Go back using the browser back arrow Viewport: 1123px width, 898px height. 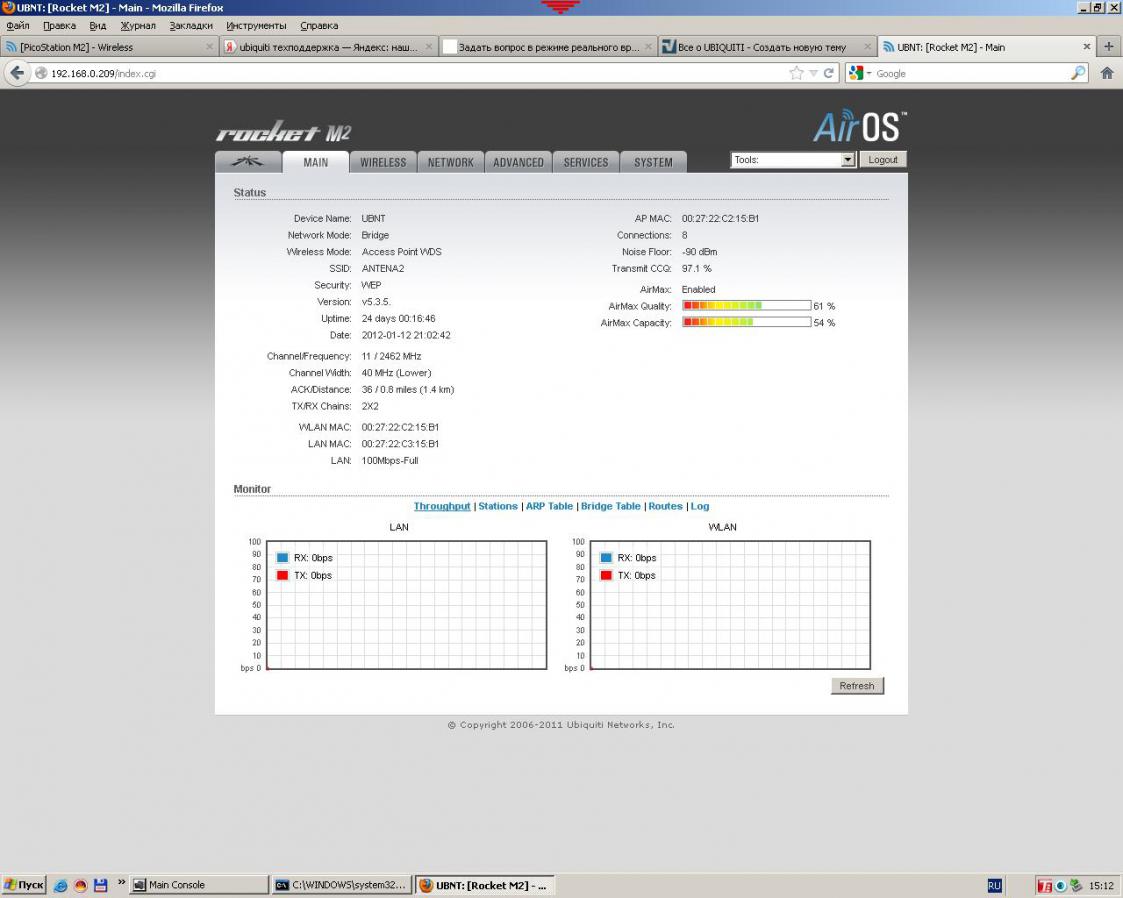(17, 73)
